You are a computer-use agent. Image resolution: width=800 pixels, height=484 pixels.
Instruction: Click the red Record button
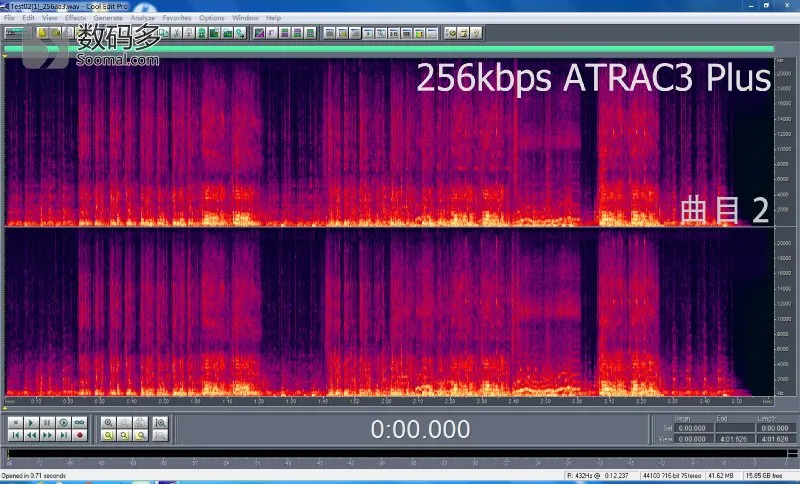point(79,435)
